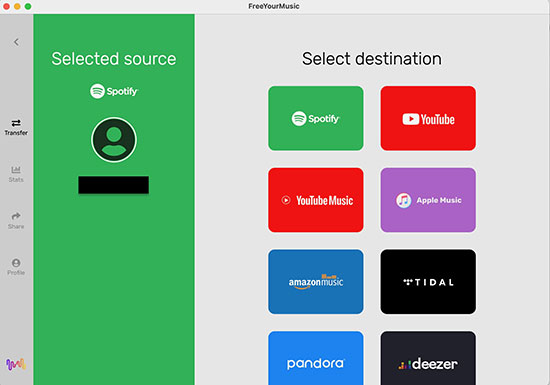550x385 pixels.
Task: Open the Stats section in sidebar
Action: click(x=16, y=174)
